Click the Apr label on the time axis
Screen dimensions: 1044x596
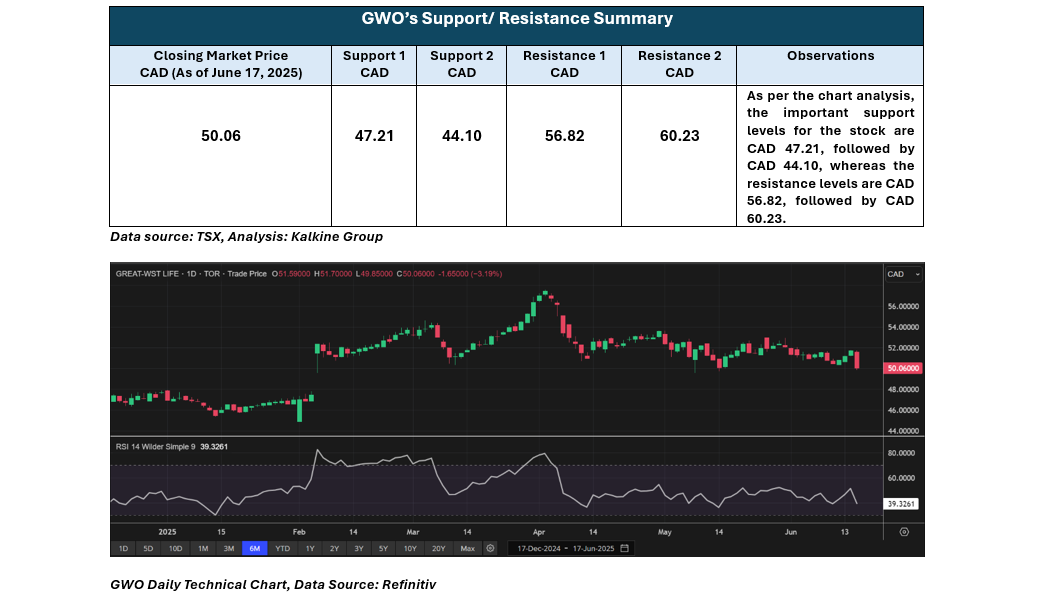coord(539,532)
